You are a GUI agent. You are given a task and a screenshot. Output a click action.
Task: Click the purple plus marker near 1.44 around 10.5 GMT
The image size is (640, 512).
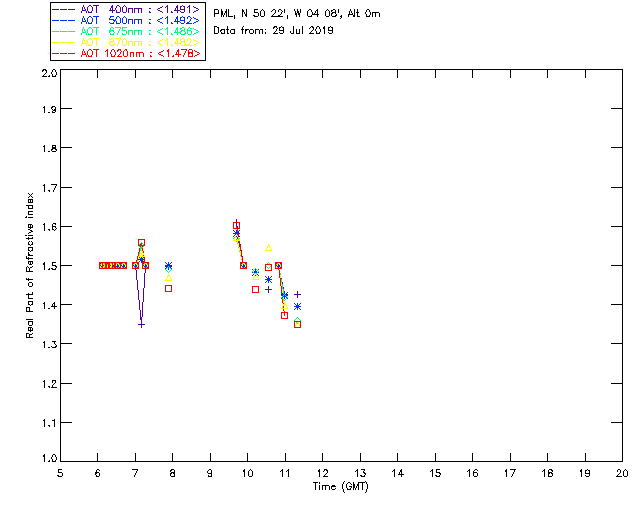tap(268, 290)
